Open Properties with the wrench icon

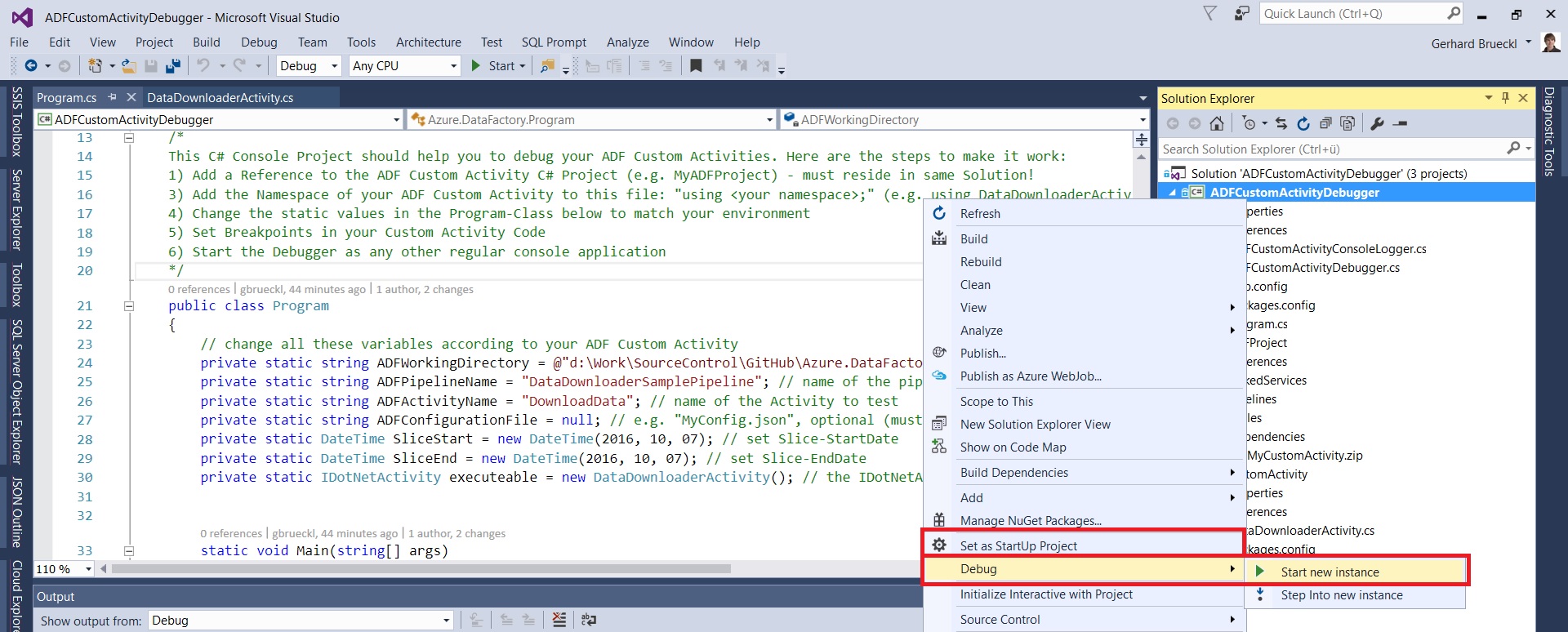click(1377, 123)
